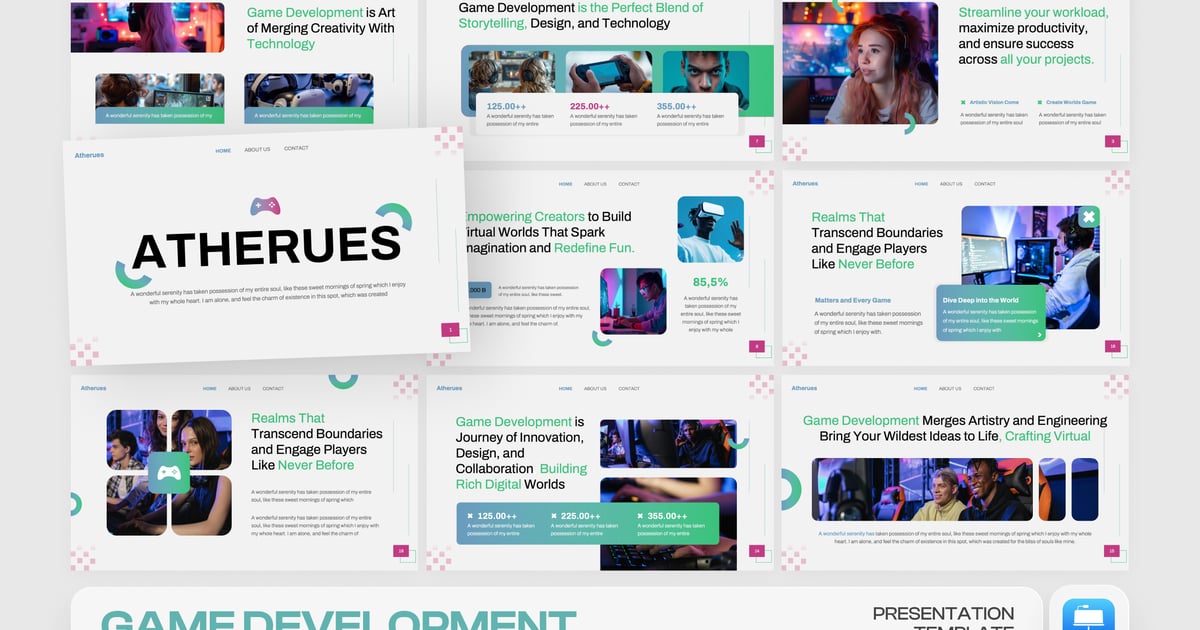The image size is (1200, 630).
Task: Click the x icon beside Artistic Vision Come
Action: pyautogui.click(x=963, y=102)
